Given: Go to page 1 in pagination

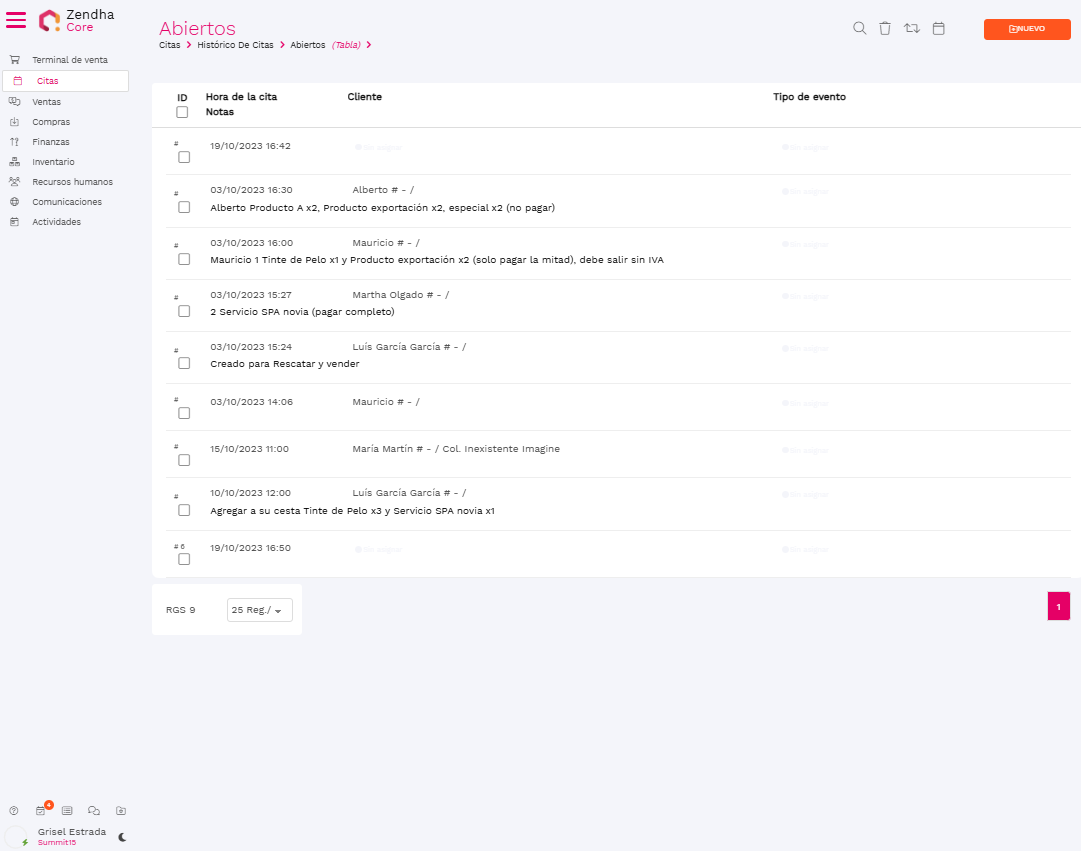Looking at the screenshot, I should click(1058, 606).
